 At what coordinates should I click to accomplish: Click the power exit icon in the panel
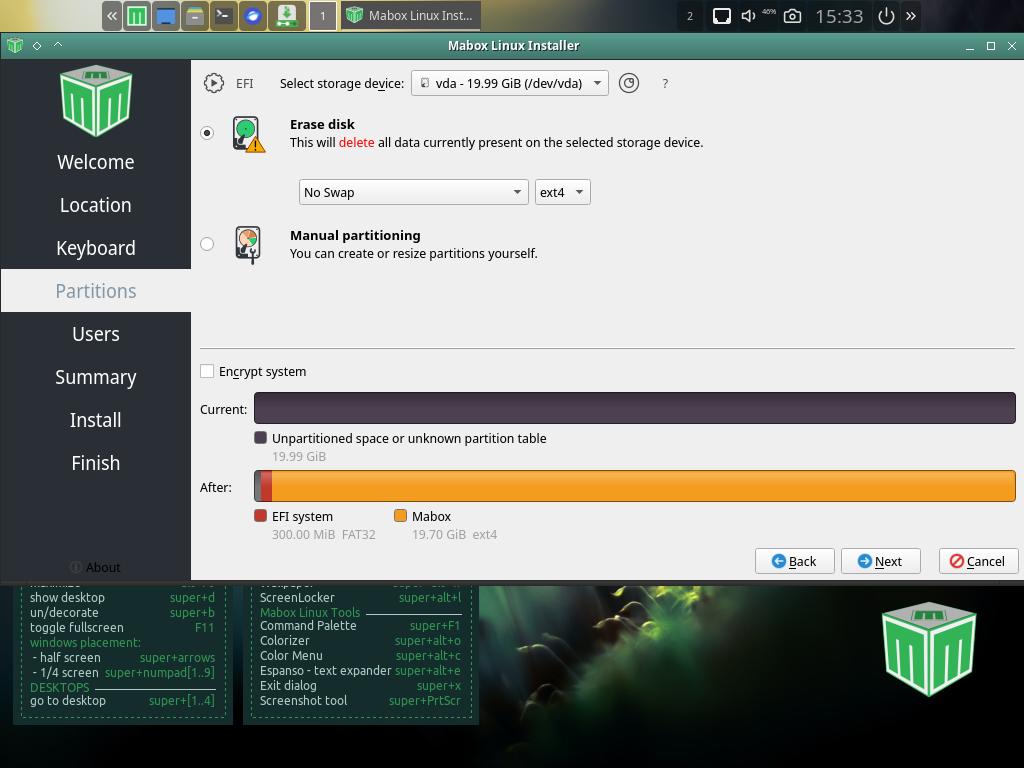(x=886, y=16)
